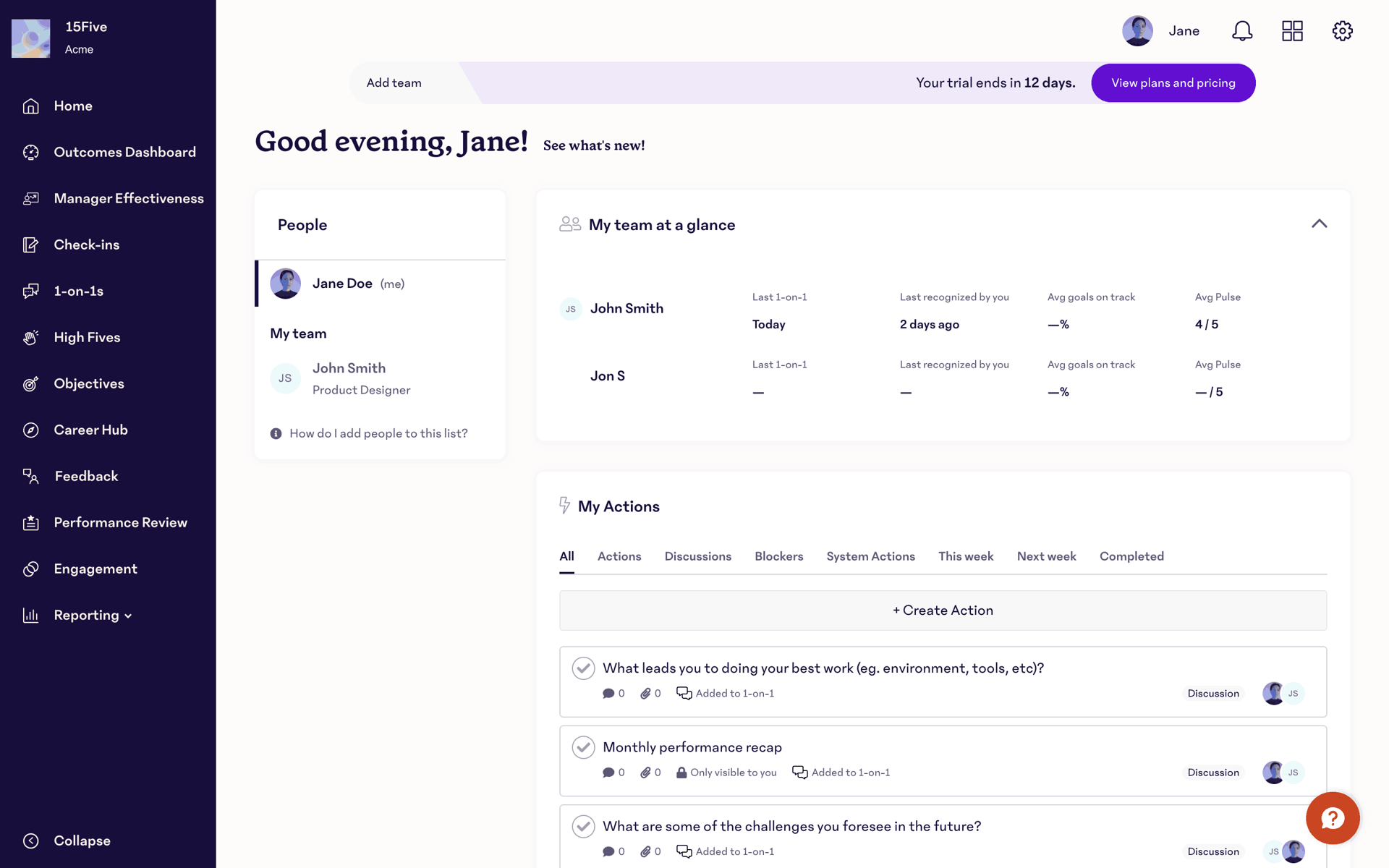Open notifications bell icon
This screenshot has width=1389, height=868.
1242,31
